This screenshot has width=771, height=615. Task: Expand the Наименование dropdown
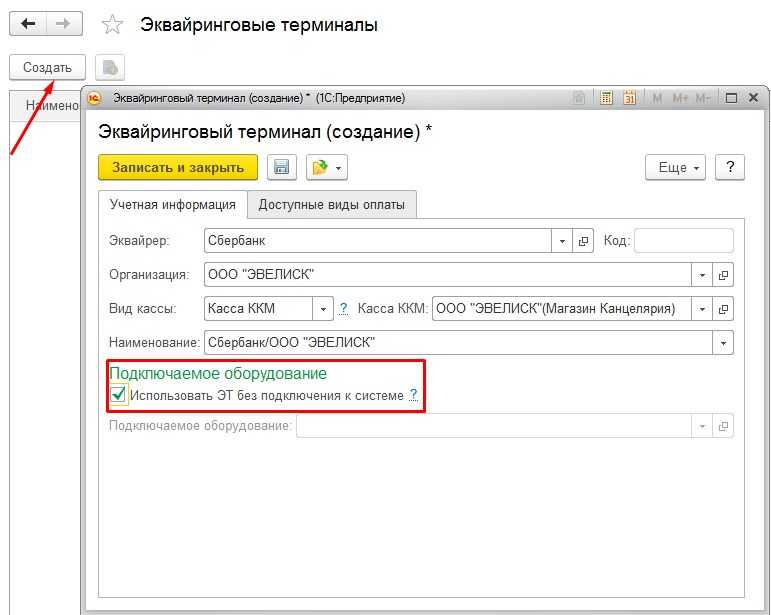[723, 343]
